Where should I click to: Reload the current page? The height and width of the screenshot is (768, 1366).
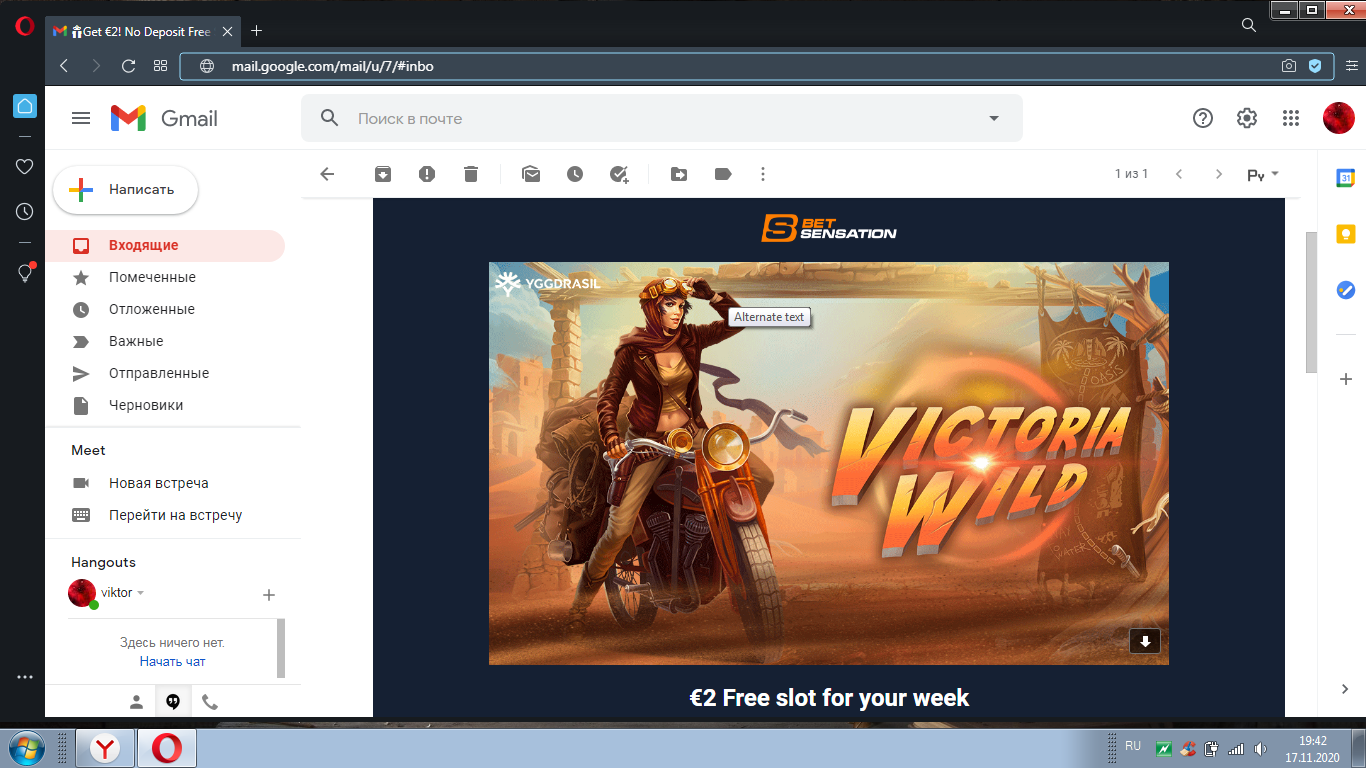coord(128,66)
